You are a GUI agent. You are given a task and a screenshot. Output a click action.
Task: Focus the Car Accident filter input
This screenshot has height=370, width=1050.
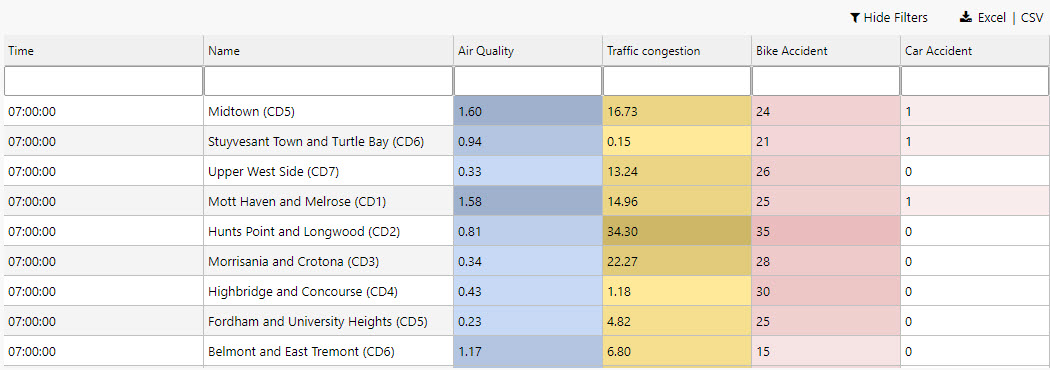coord(975,81)
